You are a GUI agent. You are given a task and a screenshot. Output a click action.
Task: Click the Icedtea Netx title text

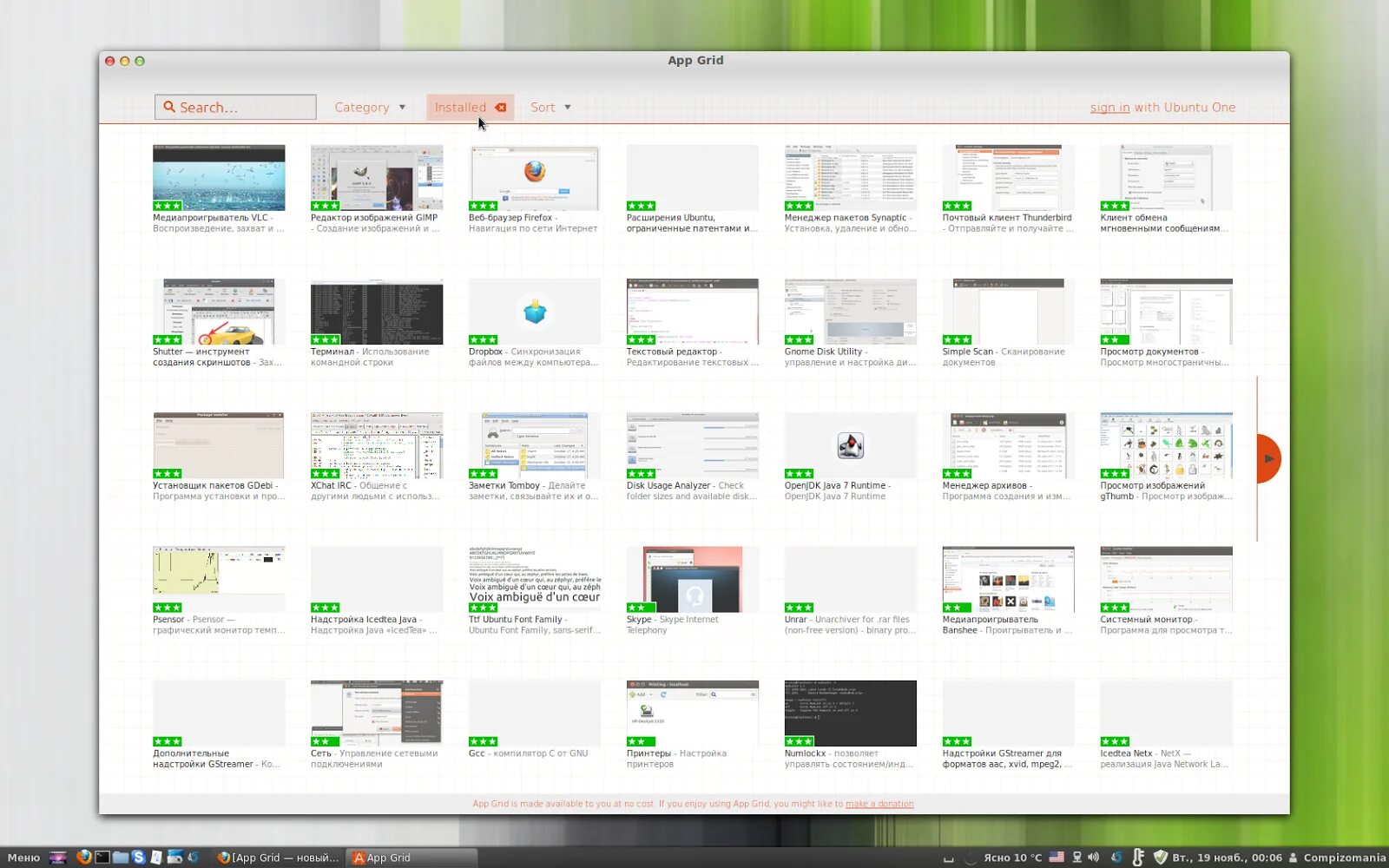[1127, 753]
